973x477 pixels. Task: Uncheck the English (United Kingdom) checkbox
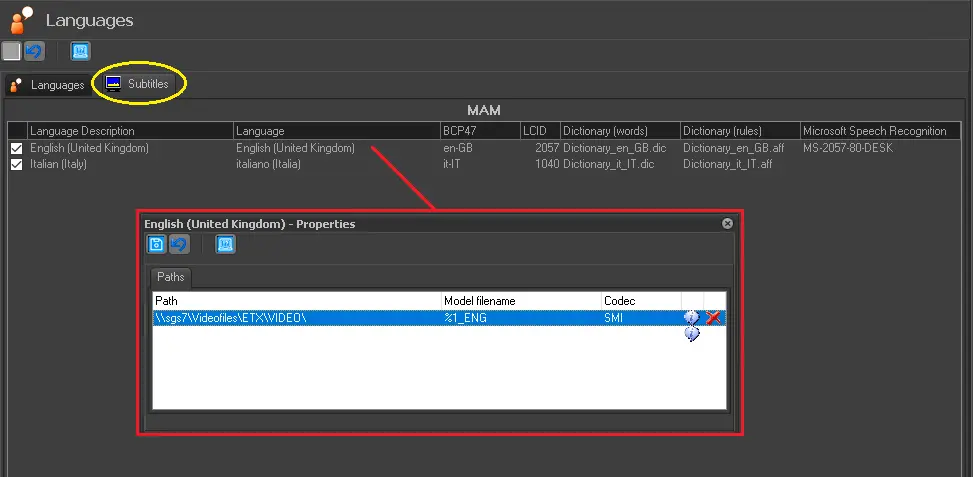16,148
